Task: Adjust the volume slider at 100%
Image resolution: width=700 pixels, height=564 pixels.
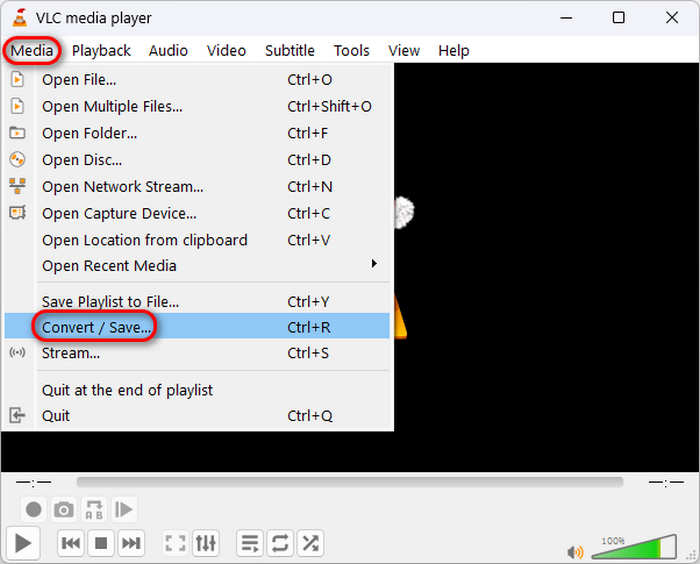Action: point(634,547)
